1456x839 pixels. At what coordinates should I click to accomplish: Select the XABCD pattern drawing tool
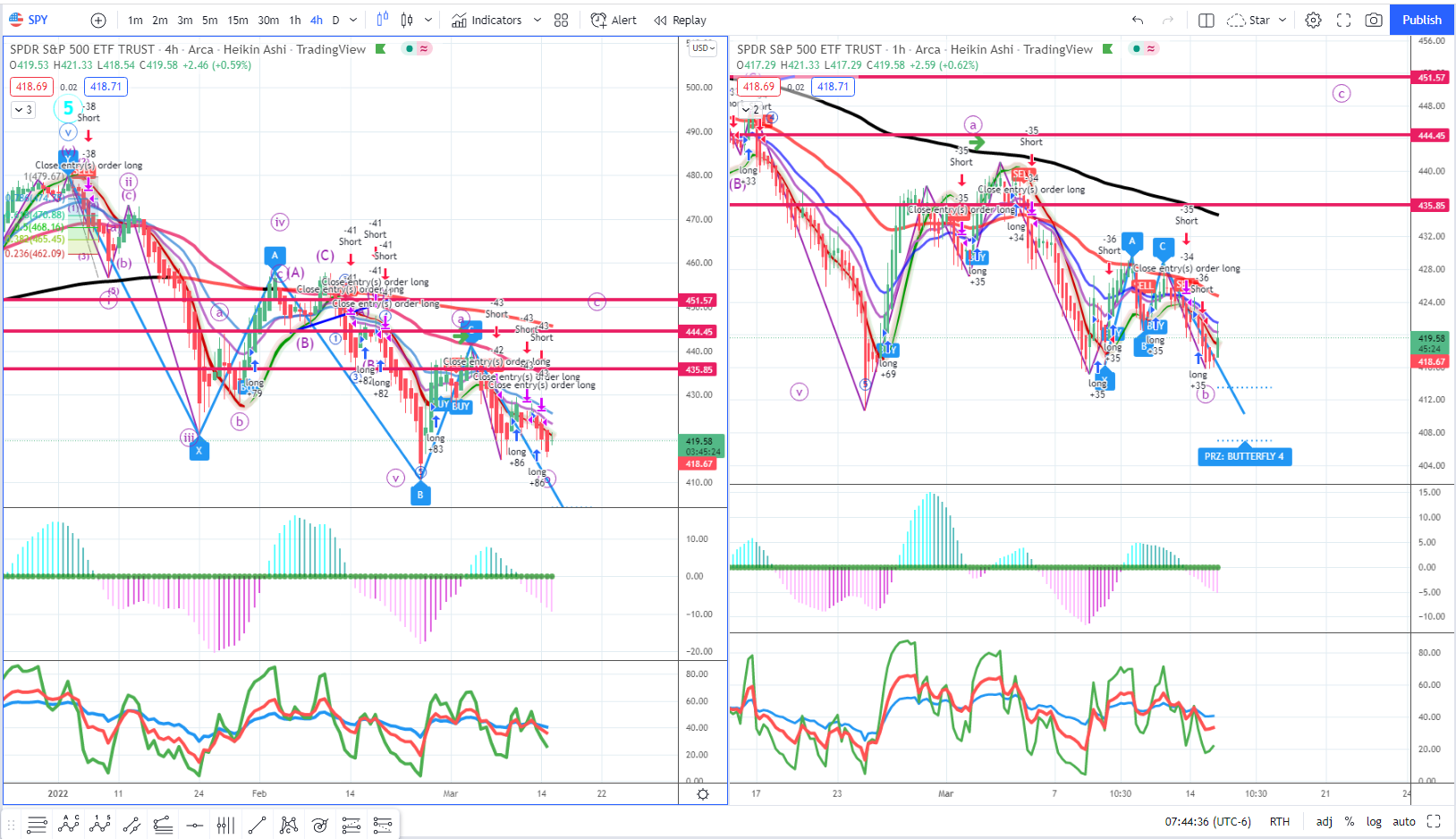pos(288,825)
